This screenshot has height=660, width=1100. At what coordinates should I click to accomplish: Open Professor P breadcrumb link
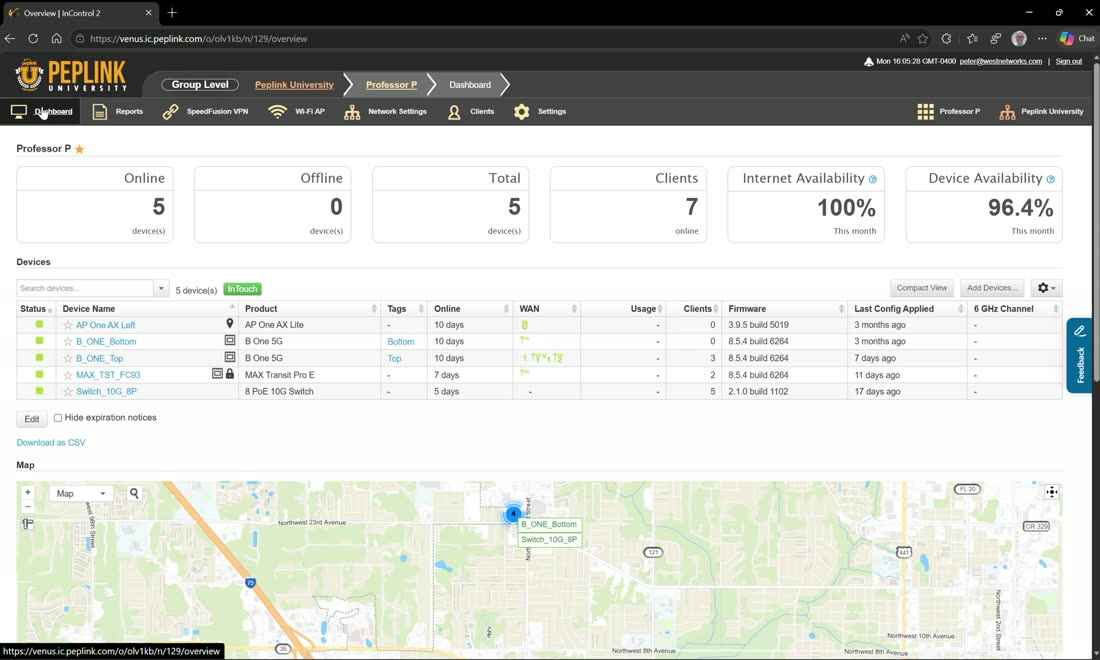point(391,85)
